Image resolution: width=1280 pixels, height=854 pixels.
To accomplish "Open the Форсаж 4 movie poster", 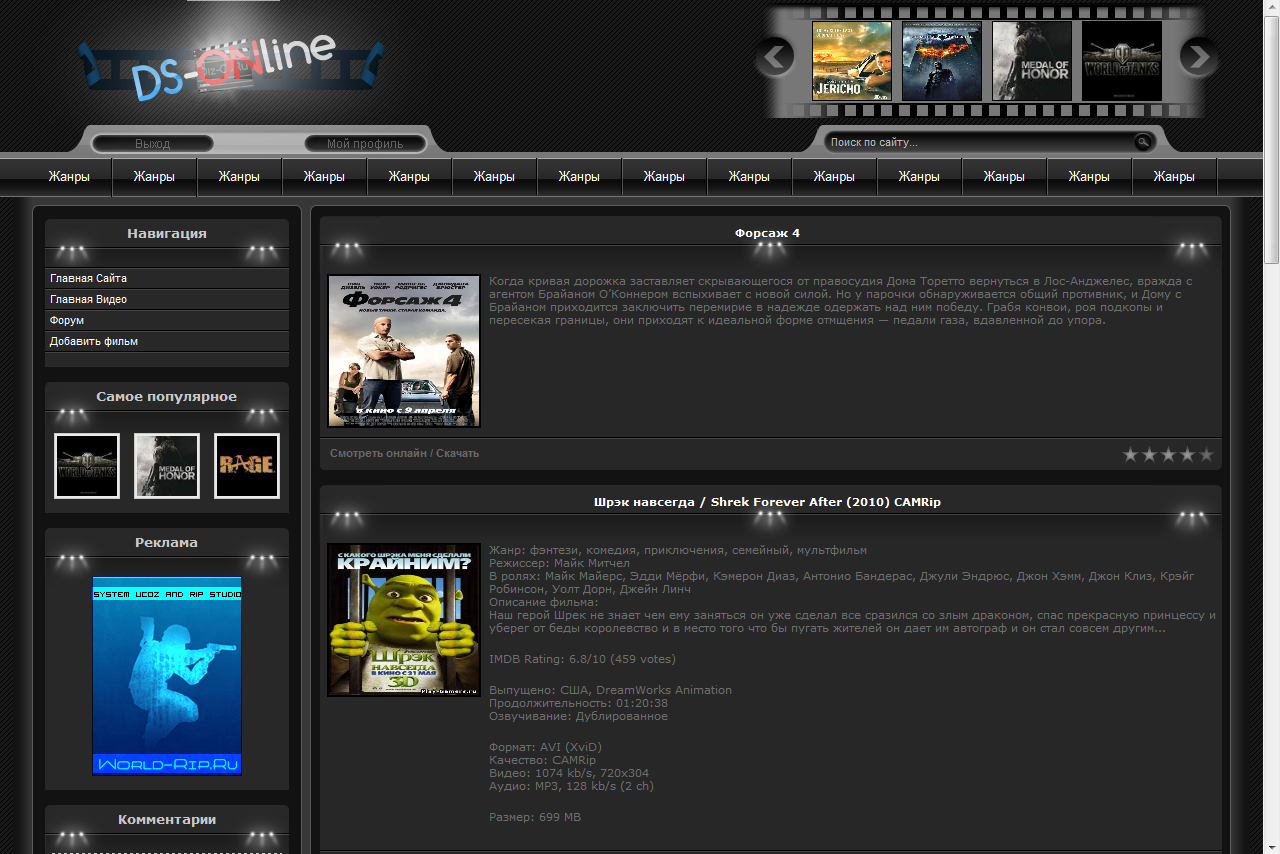I will pos(404,351).
